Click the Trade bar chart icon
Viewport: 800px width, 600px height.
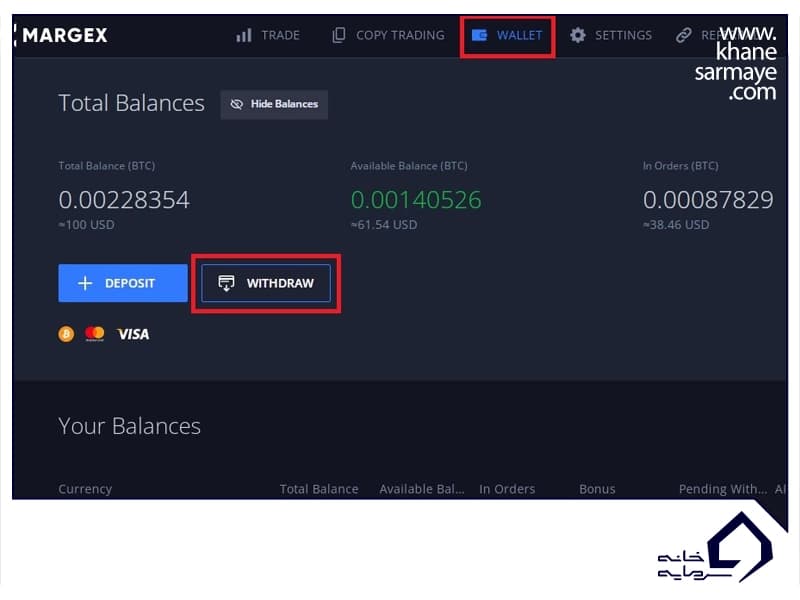pos(244,35)
